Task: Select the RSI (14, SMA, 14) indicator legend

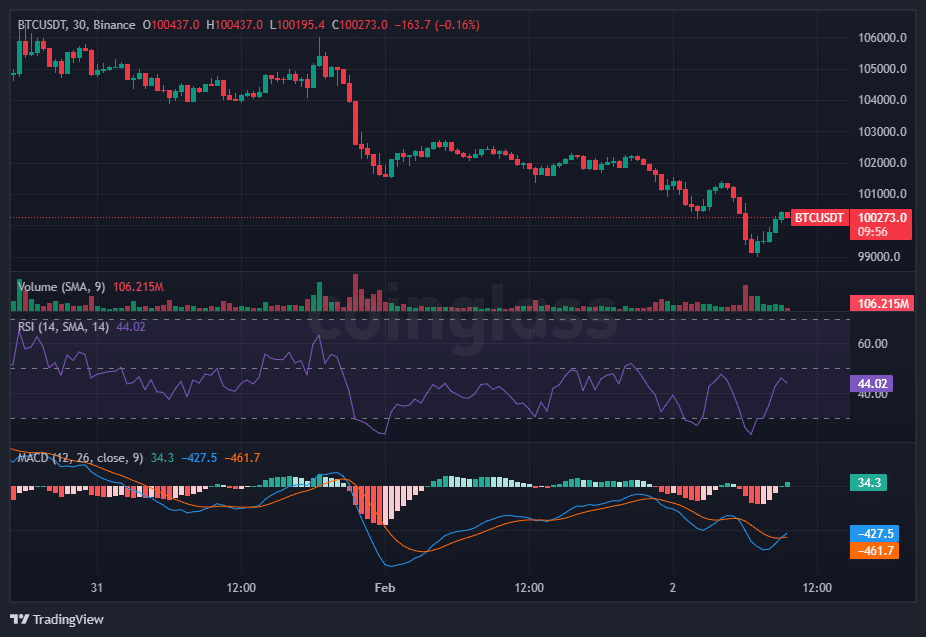Action: click(x=64, y=326)
